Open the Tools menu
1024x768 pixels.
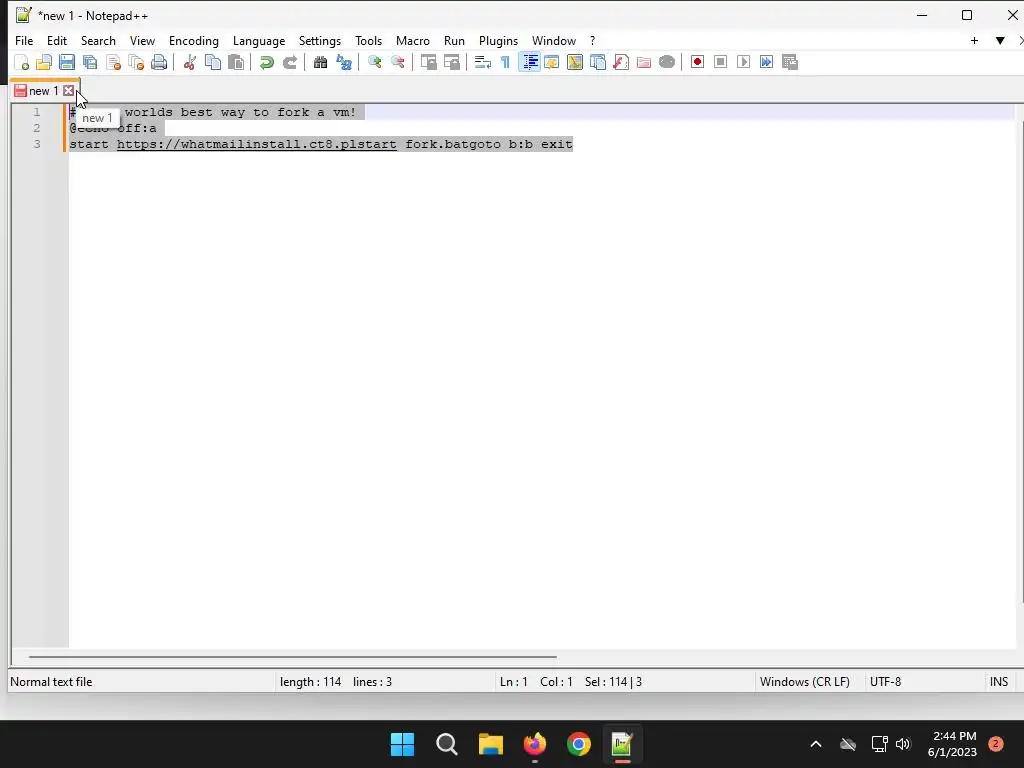click(368, 40)
